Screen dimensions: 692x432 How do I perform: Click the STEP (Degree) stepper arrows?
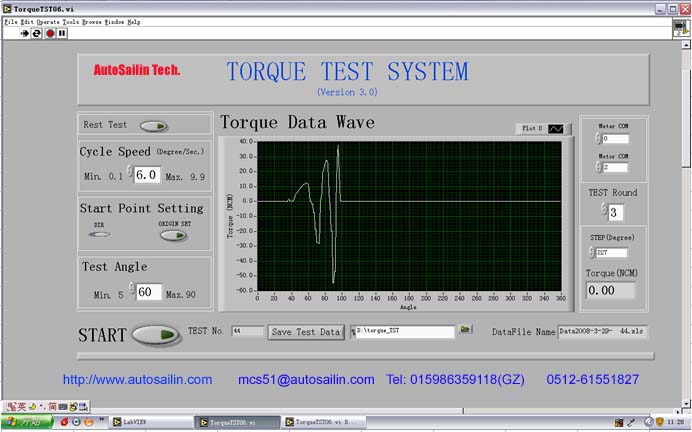[x=592, y=252]
